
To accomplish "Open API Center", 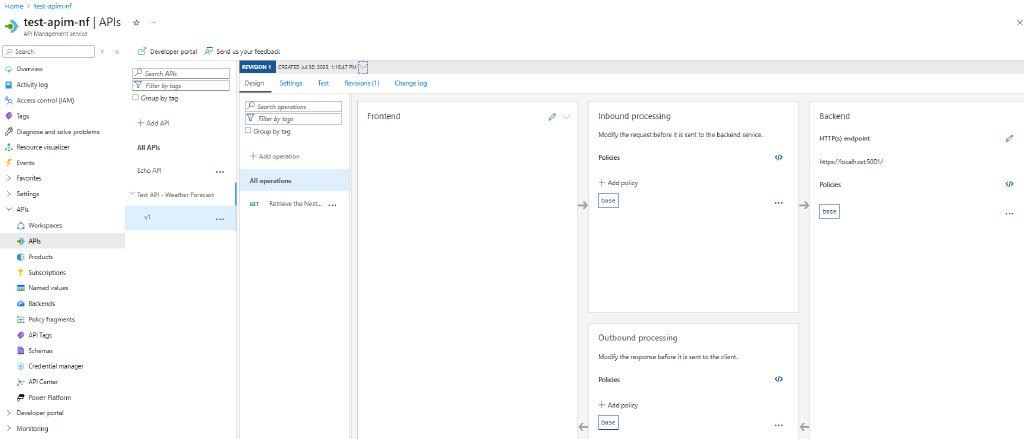I will click(x=43, y=382).
